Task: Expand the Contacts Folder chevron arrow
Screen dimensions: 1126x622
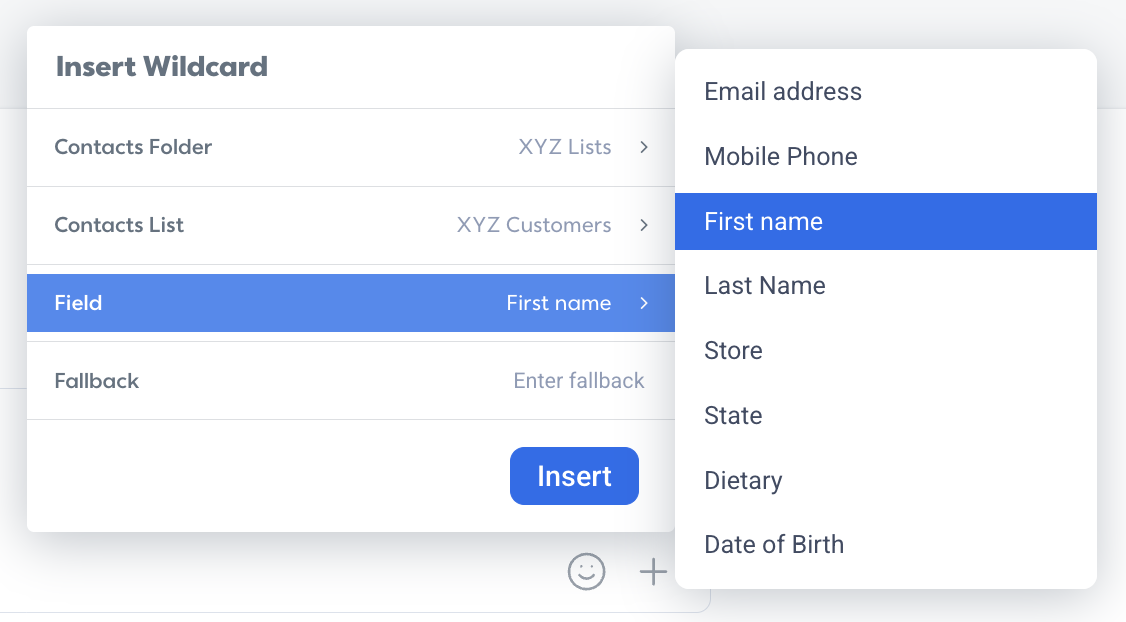Action: coord(644,147)
